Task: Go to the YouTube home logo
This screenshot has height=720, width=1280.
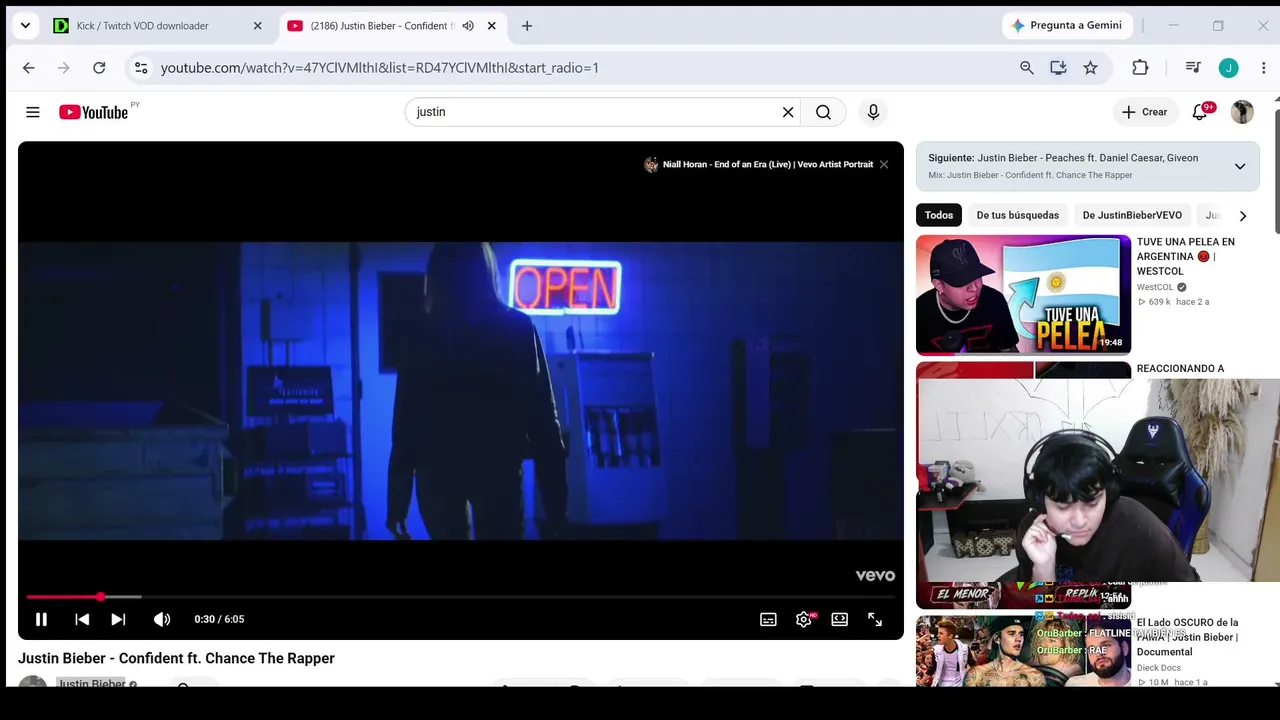Action: tap(93, 112)
